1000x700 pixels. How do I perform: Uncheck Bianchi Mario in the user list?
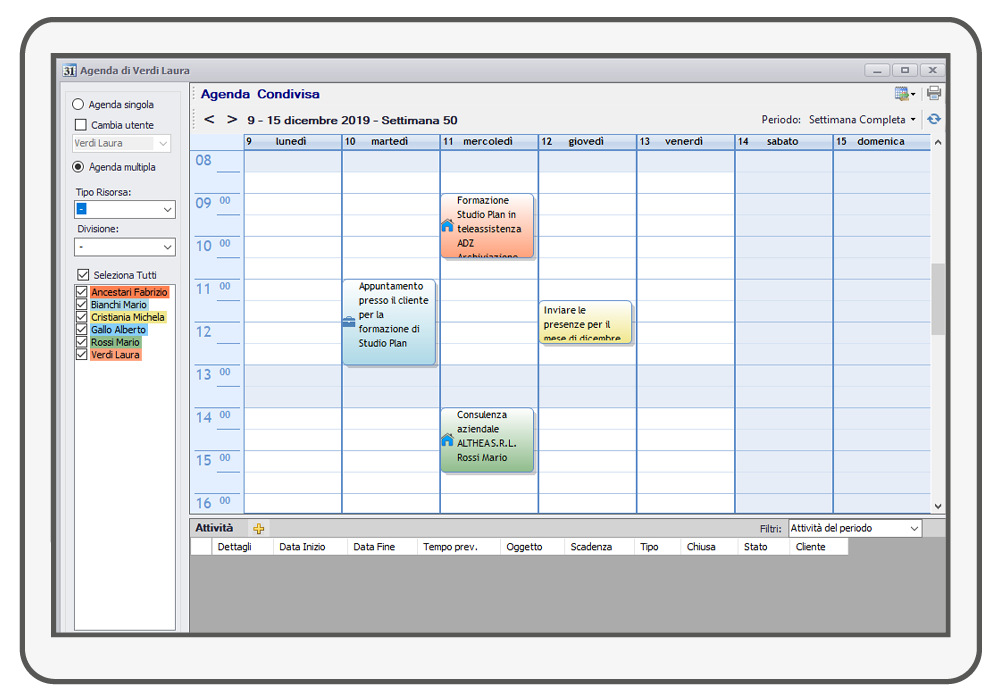pos(82,304)
